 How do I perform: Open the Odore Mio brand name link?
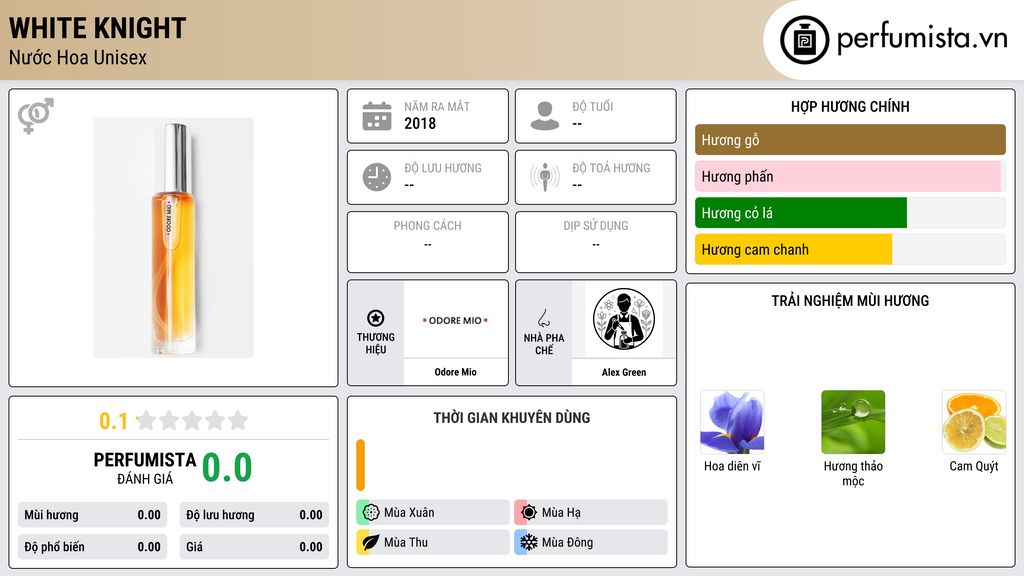coord(455,372)
